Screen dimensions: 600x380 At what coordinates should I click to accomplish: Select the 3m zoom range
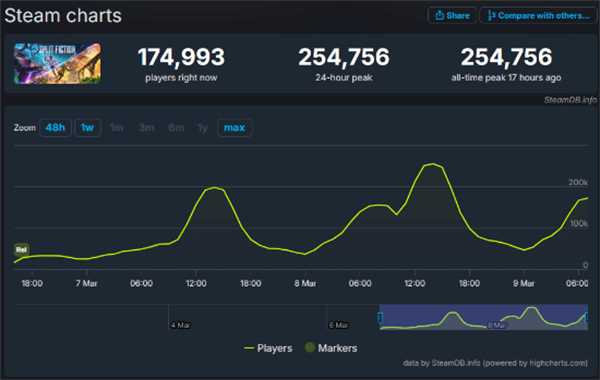pos(147,127)
